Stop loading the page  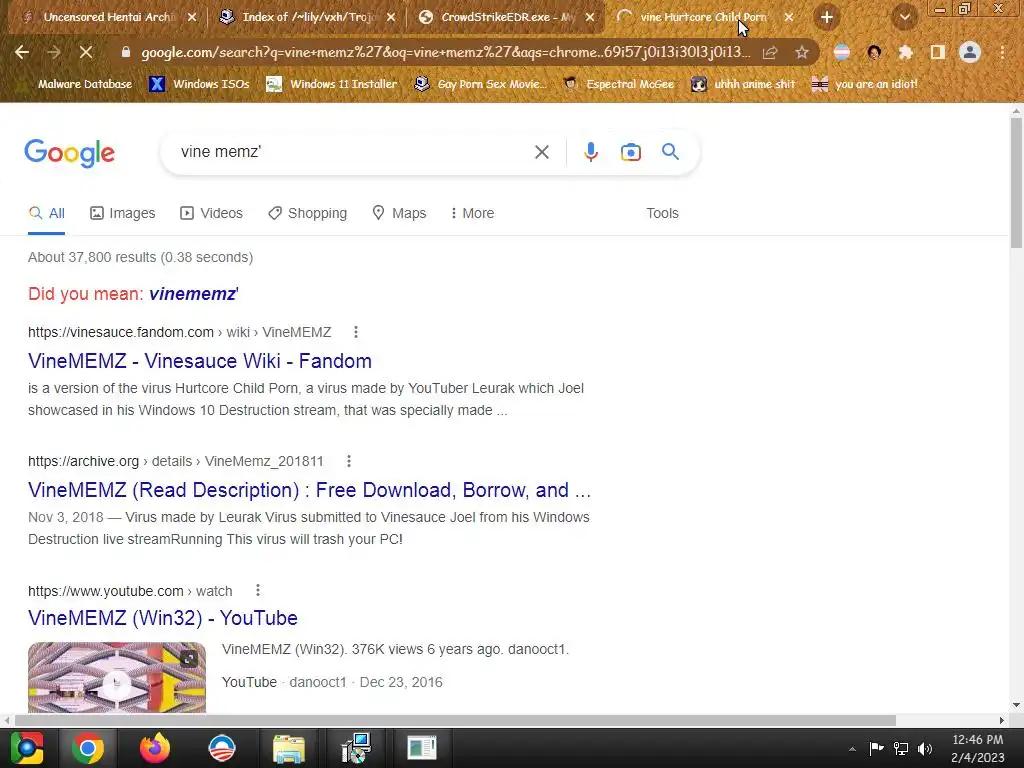tap(86, 52)
